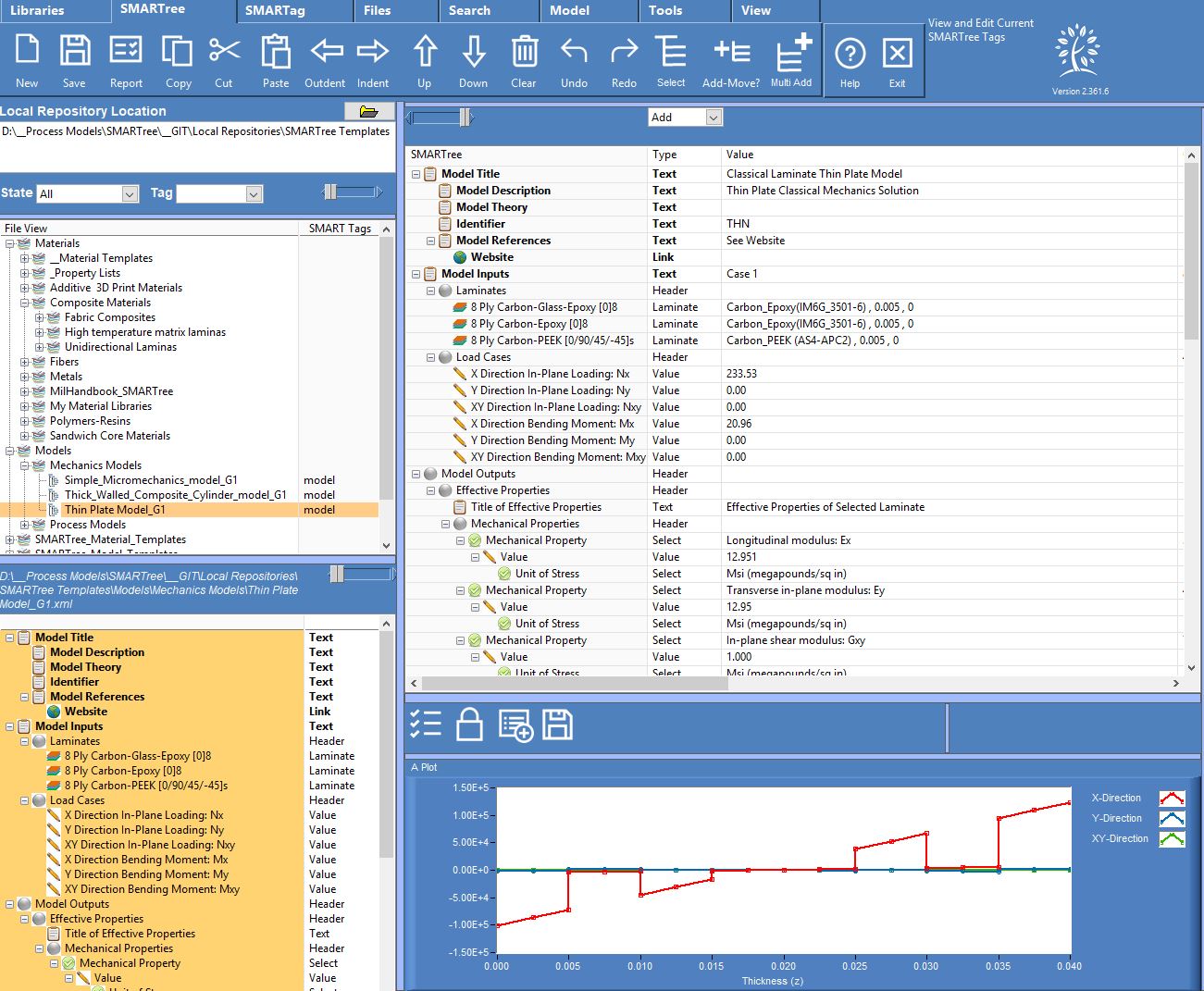Viewport: 1204px width, 991px height.
Task: Collapse Laminates in the yellow tree panel
Action: 25,741
